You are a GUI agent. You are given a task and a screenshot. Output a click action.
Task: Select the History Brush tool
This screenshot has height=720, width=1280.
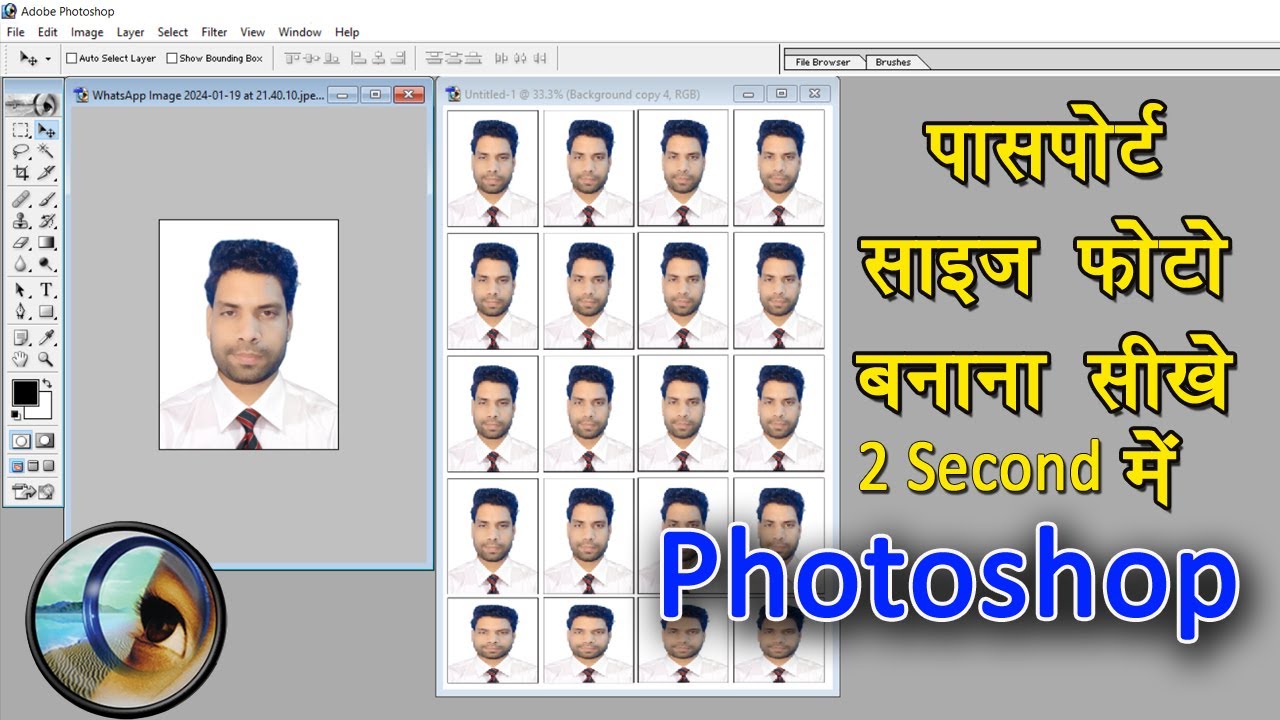click(46, 221)
